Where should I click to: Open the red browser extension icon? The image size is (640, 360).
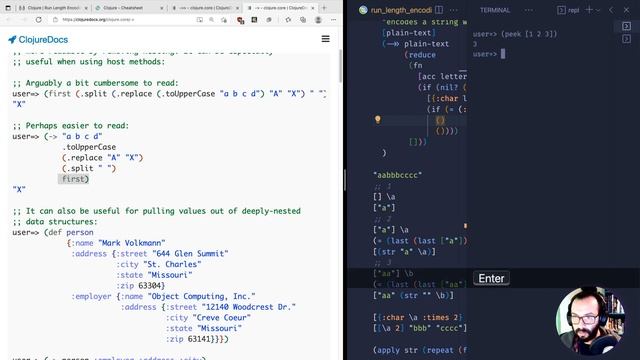point(240,20)
